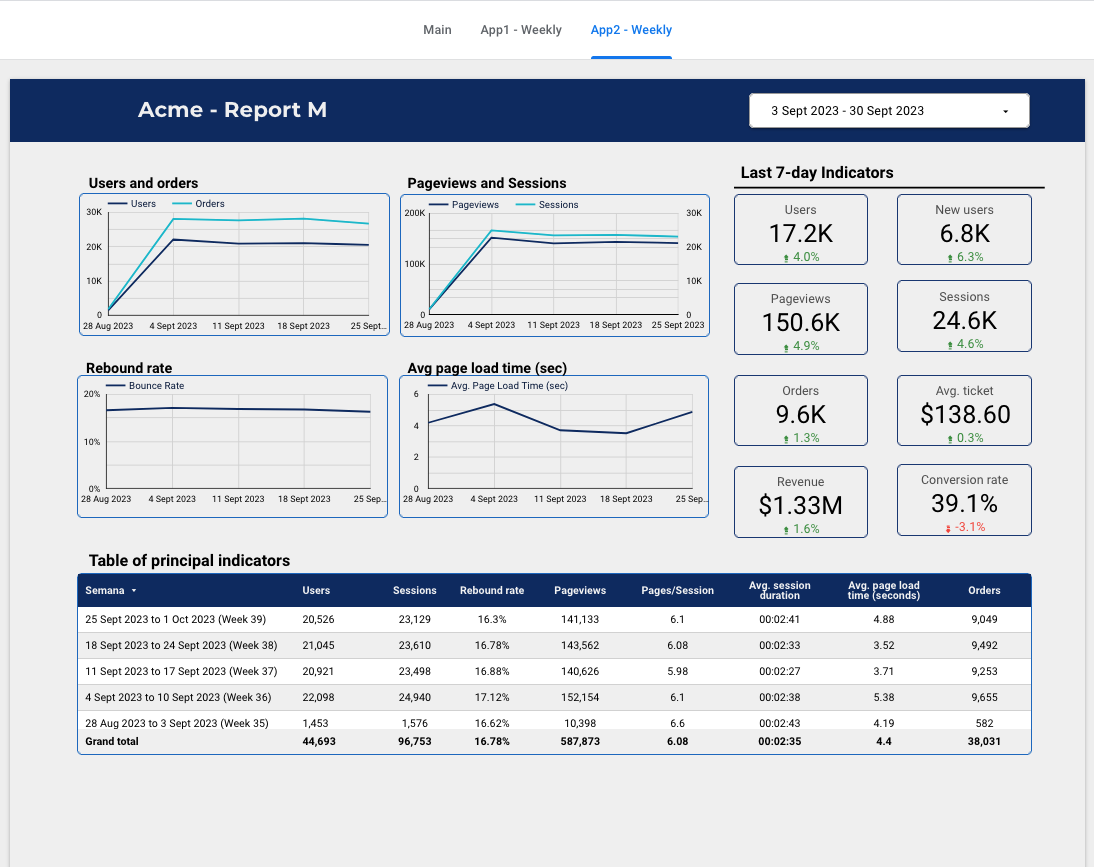
Task: Click the Bounce Rate legend entry
Action: point(156,386)
